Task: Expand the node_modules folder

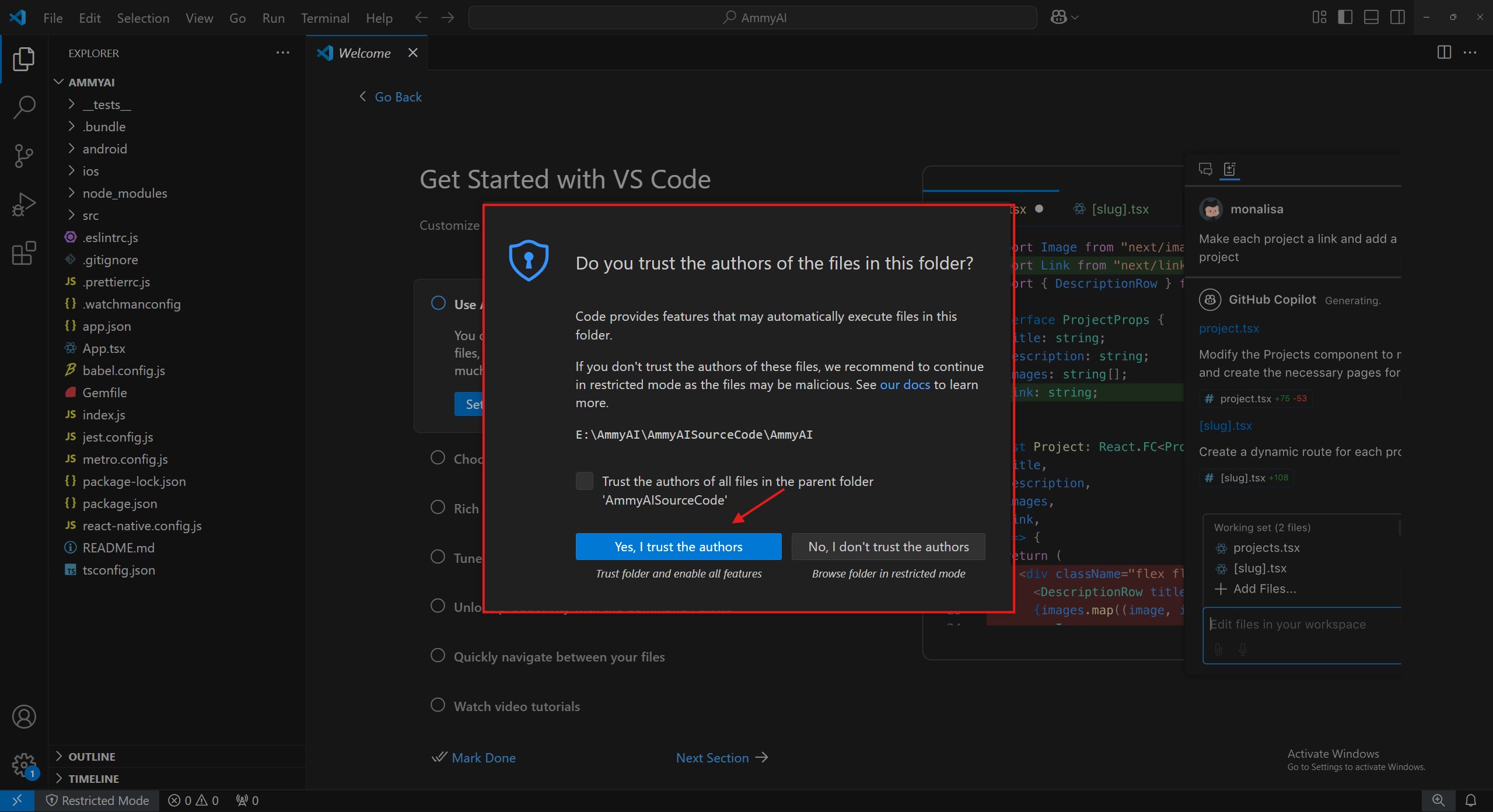Action: point(124,193)
